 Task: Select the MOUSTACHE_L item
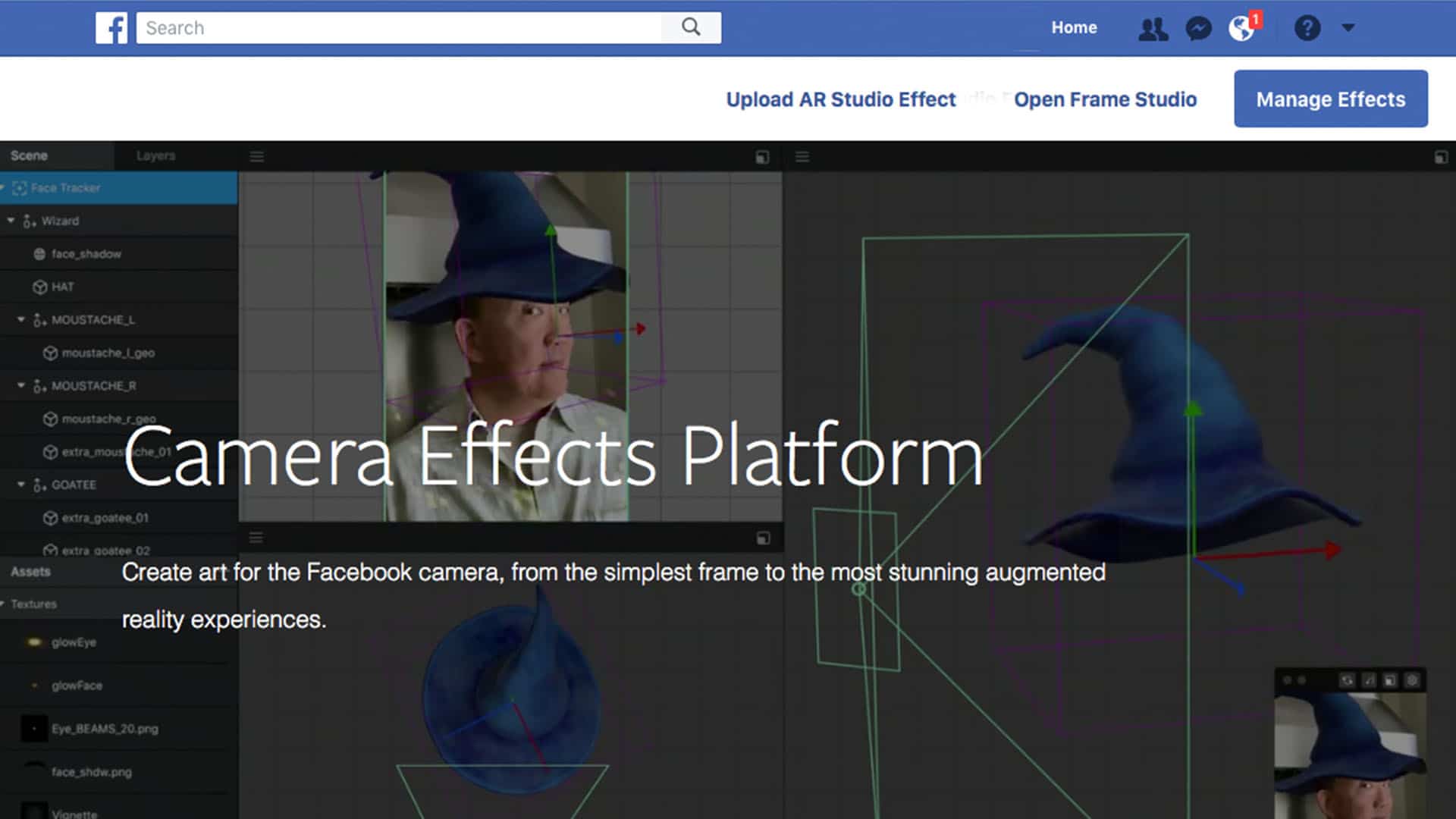(x=93, y=320)
